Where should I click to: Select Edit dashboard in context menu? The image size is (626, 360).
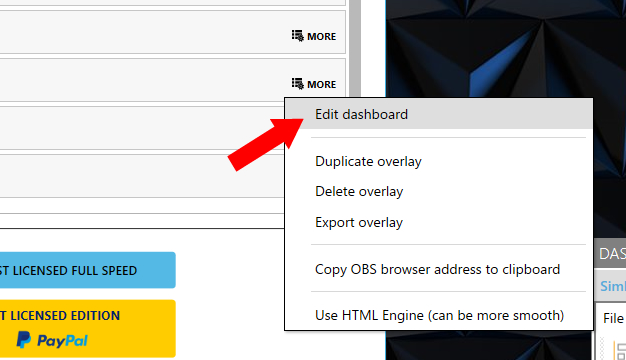click(x=438, y=115)
